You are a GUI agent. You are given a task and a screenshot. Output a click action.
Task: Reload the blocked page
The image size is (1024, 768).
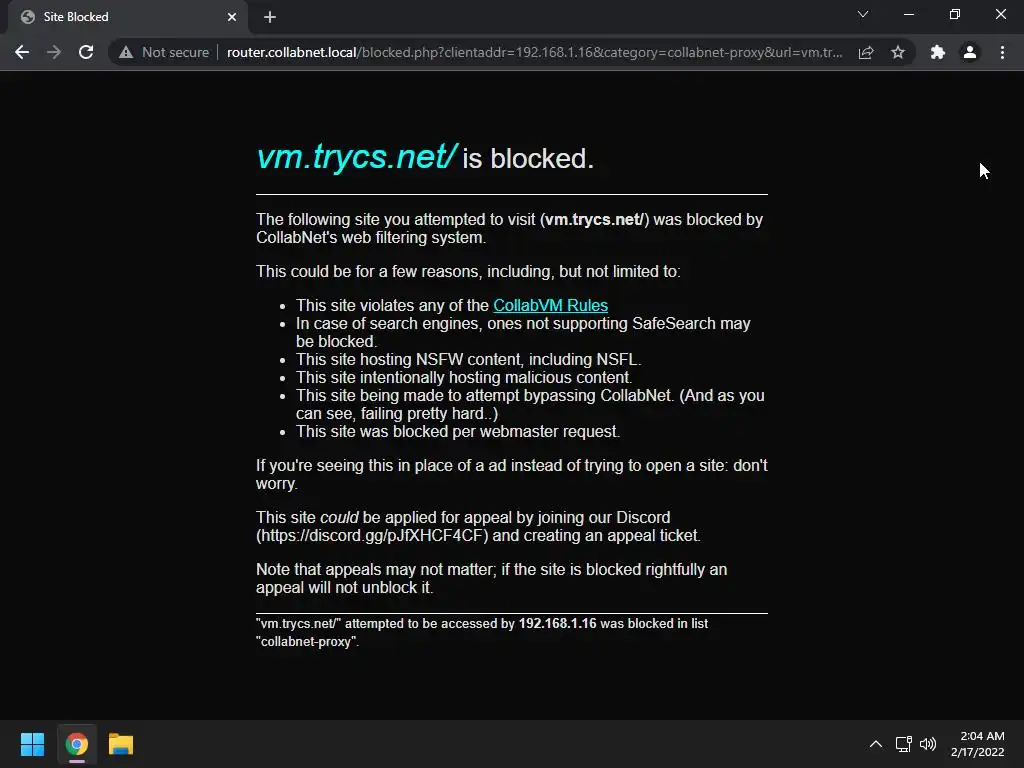(x=86, y=52)
